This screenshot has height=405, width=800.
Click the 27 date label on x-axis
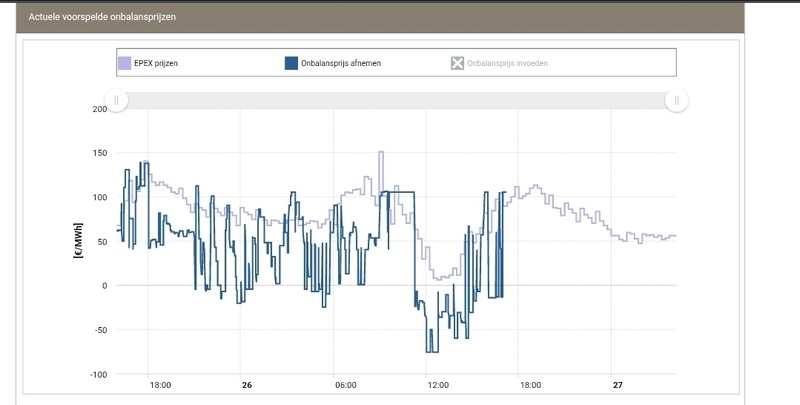617,385
